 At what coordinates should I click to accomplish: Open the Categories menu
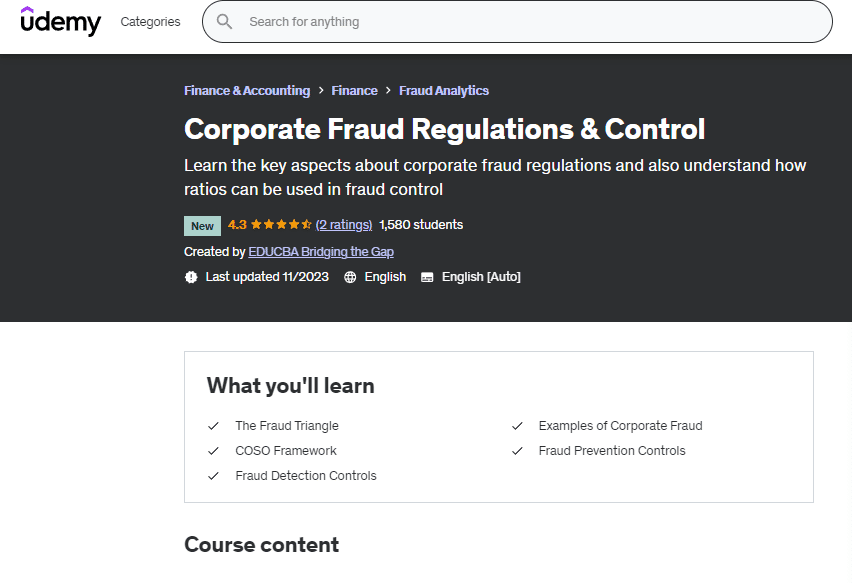(x=150, y=21)
